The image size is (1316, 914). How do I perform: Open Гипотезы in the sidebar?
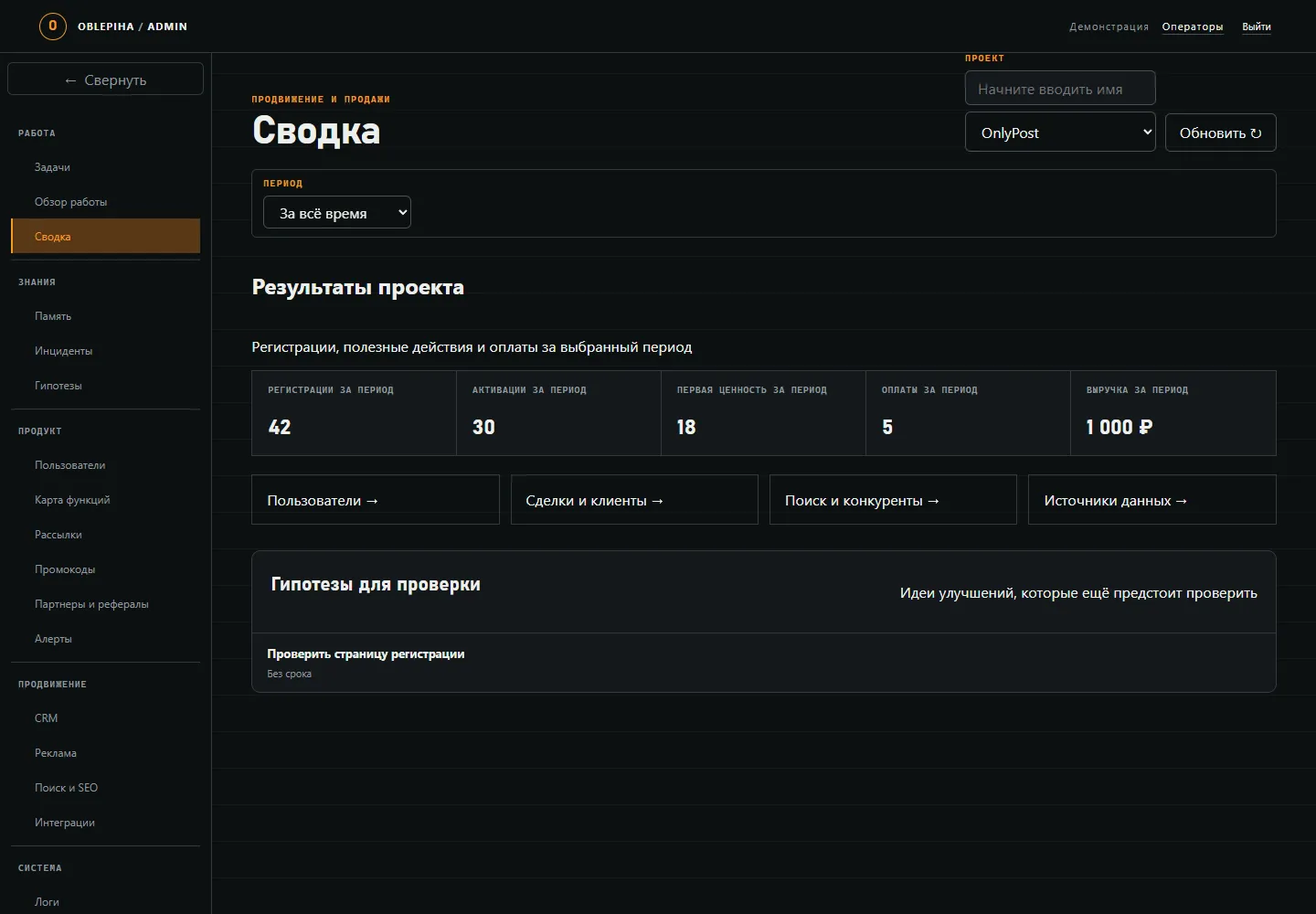(x=105, y=386)
